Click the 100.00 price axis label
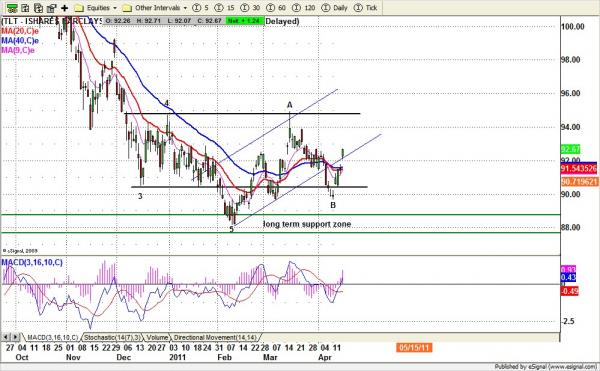This screenshot has width=600, height=371. point(572,26)
